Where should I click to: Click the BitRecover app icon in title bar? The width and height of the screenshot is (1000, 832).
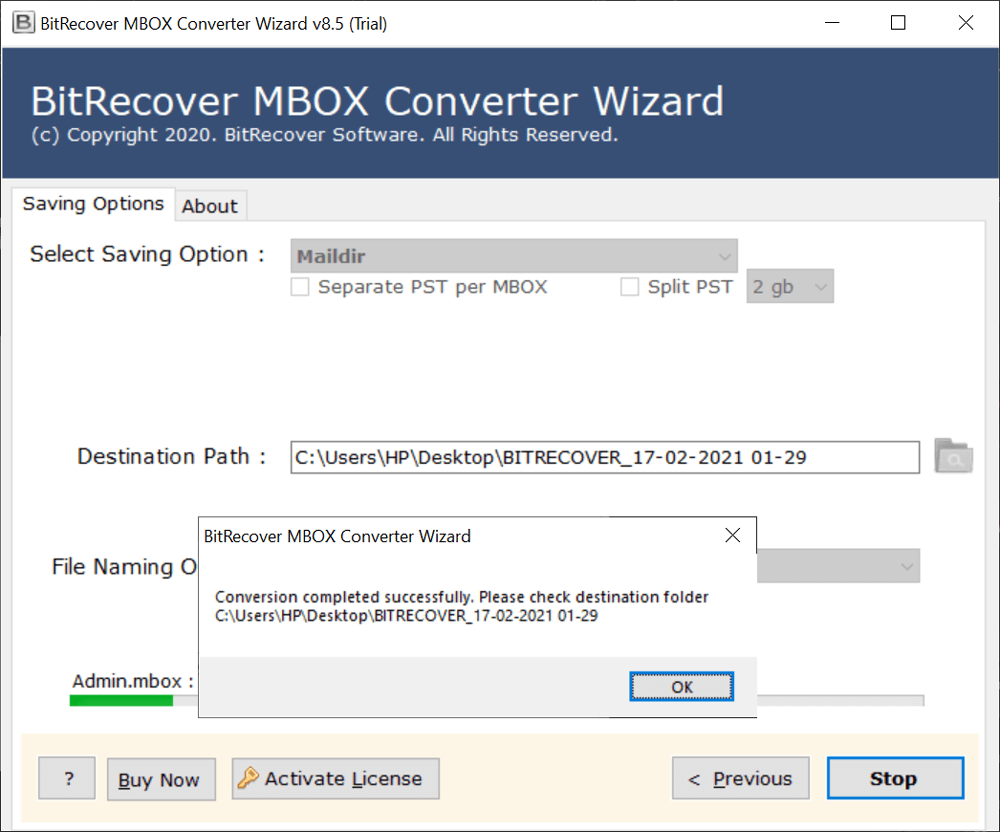23,23
